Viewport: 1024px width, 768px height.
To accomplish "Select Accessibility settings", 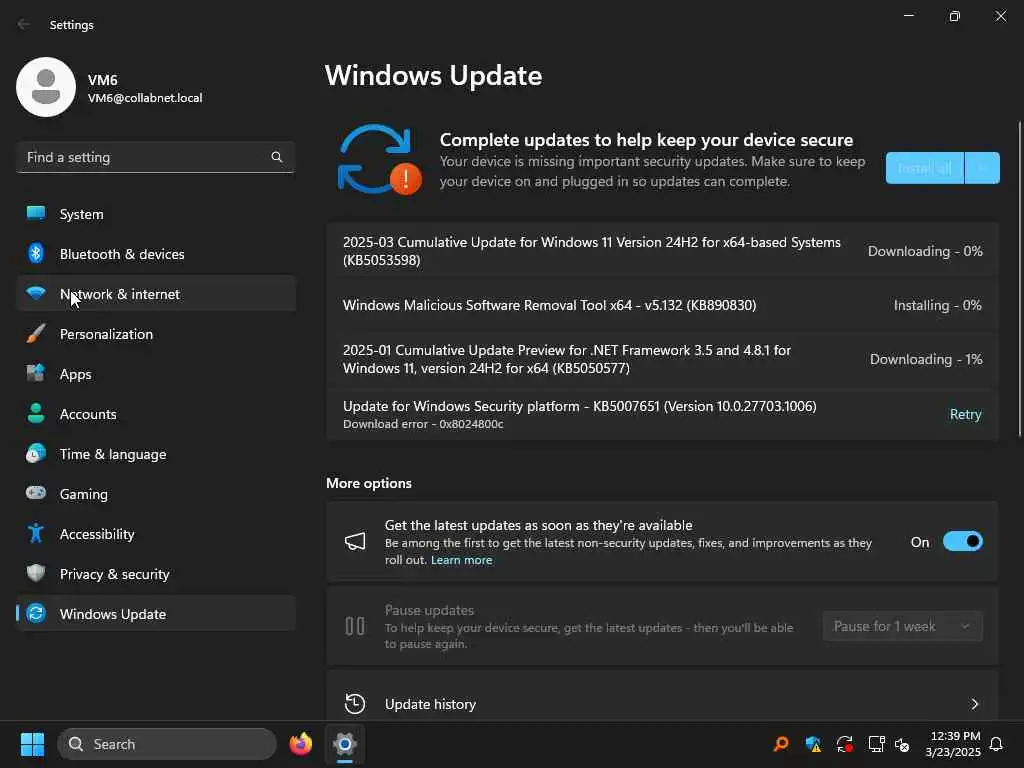I will pos(156,534).
